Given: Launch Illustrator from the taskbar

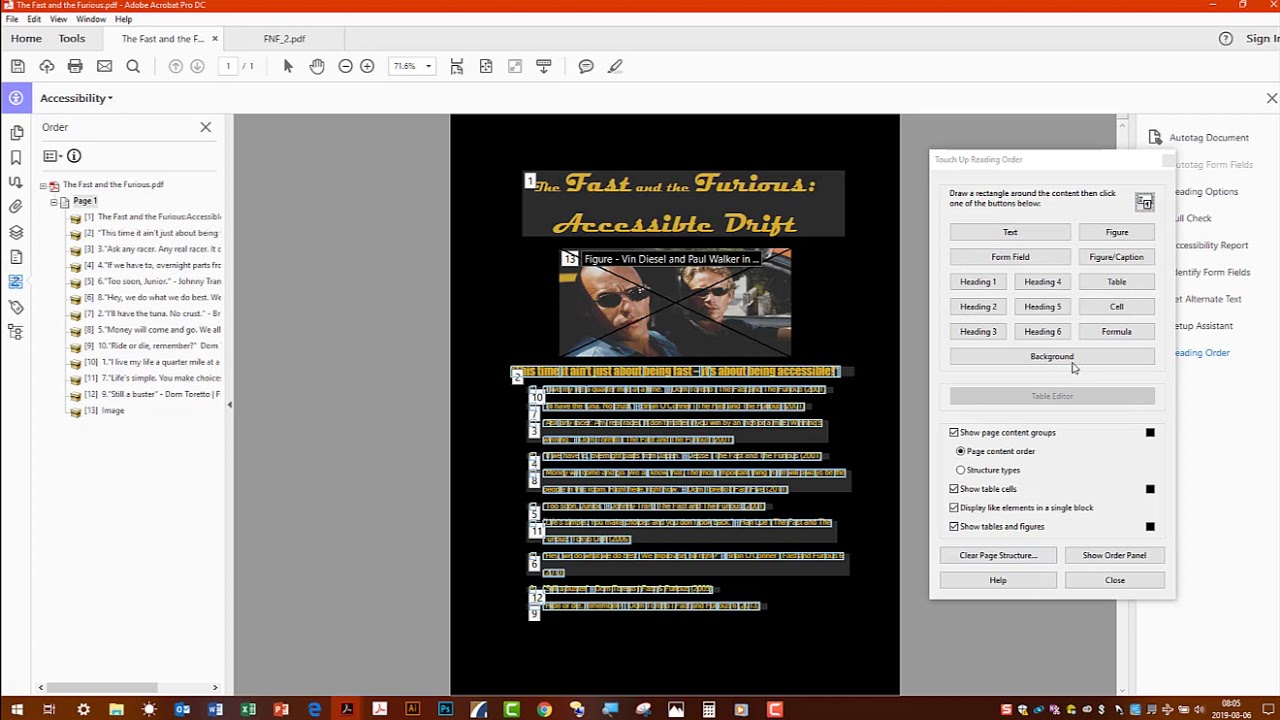Looking at the screenshot, I should point(412,709).
